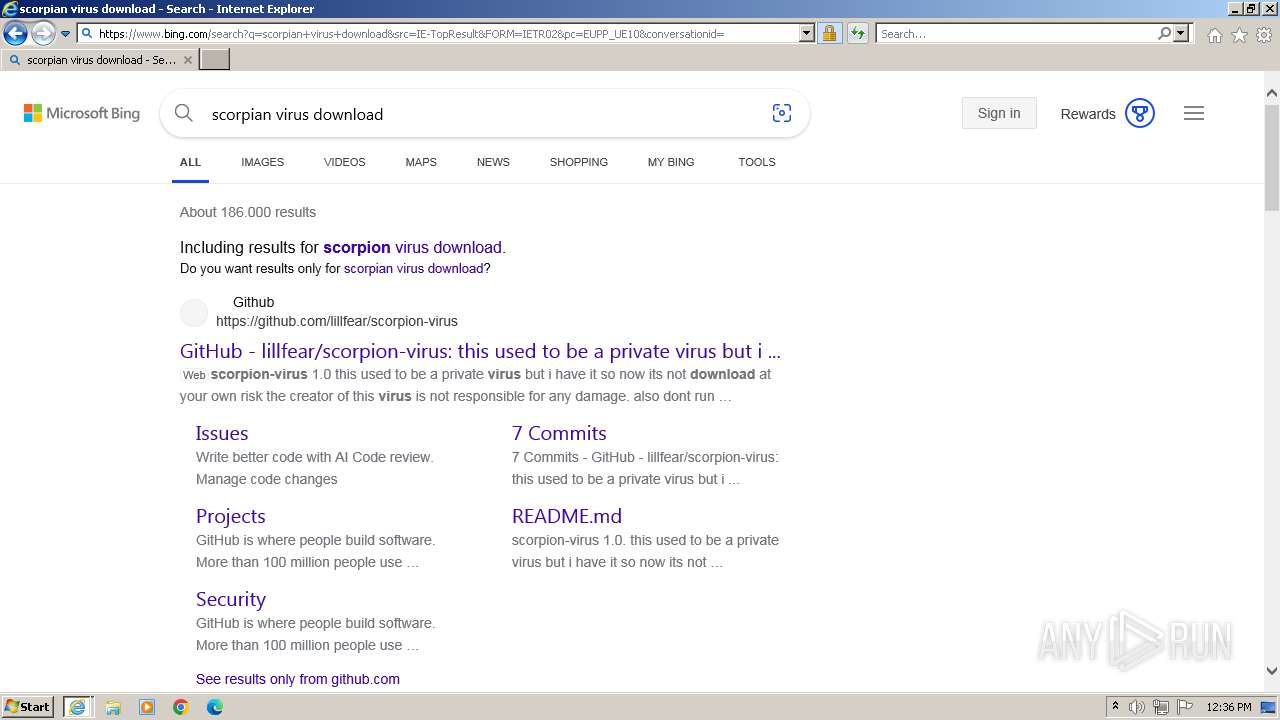The image size is (1280, 720).
Task: Switch to the SHOPPING tab
Action: click(578, 162)
